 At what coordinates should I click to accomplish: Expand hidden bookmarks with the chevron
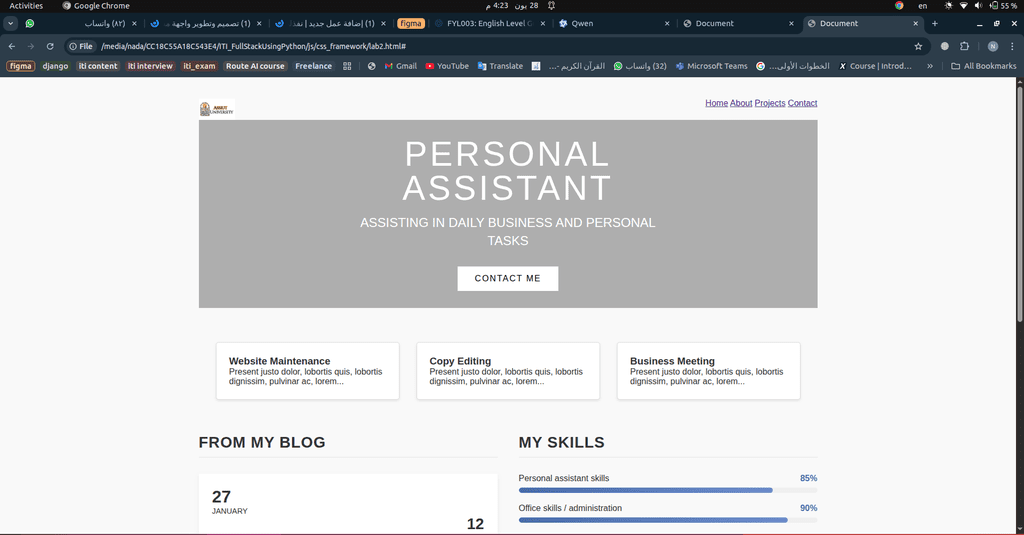pos(930,66)
